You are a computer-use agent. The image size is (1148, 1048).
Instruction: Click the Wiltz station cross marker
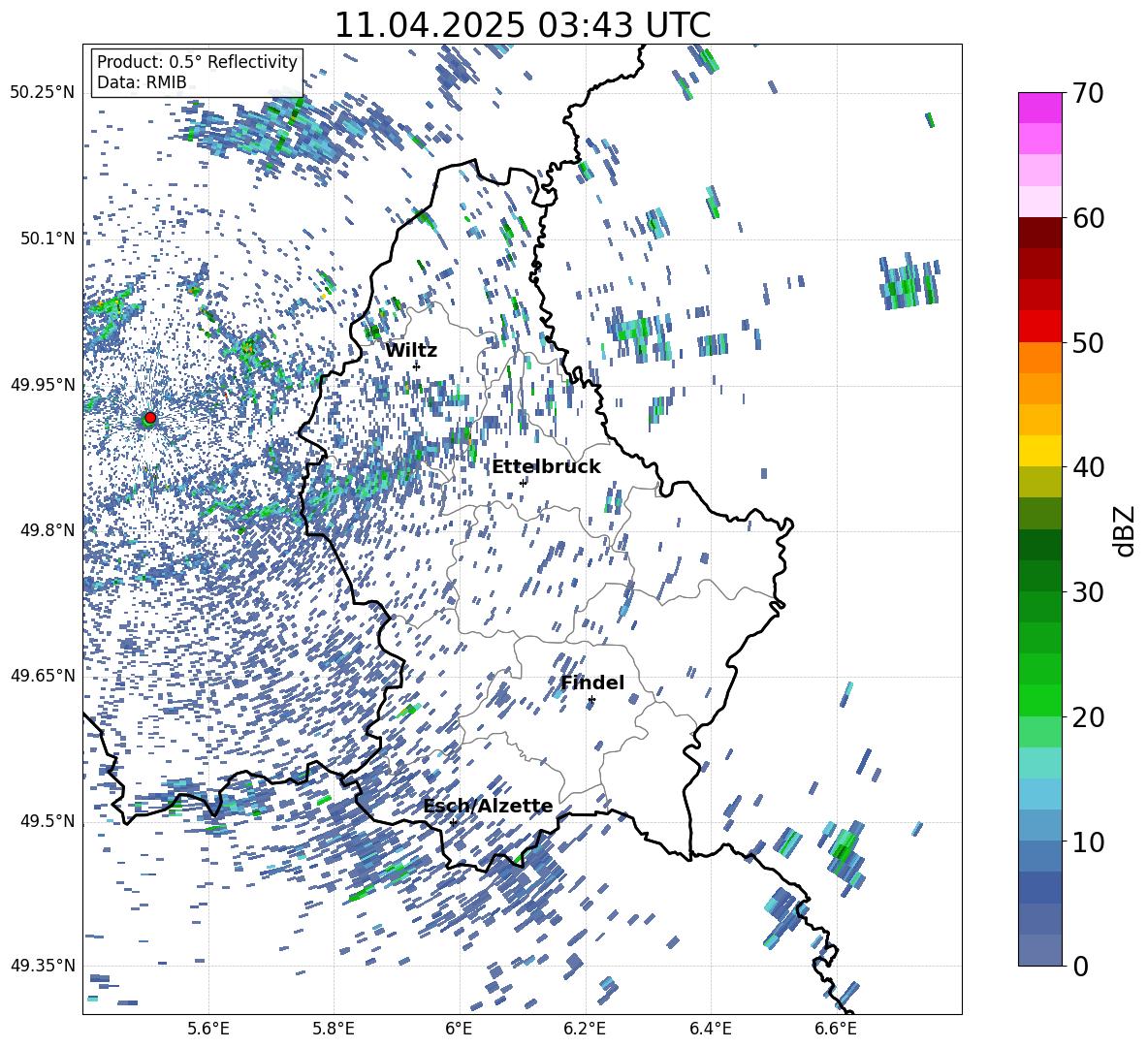pos(417,366)
